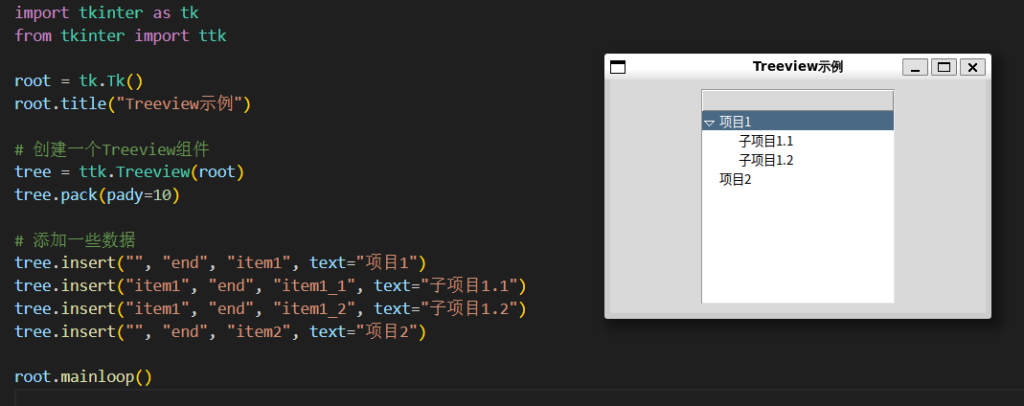Image resolution: width=1024 pixels, height=406 pixels.
Task: Click the tree.pack(pady=10) code line
Action: coord(96,194)
